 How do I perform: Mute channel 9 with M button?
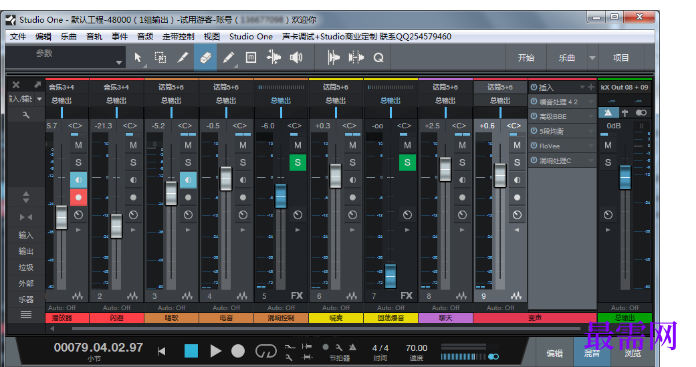[517, 145]
